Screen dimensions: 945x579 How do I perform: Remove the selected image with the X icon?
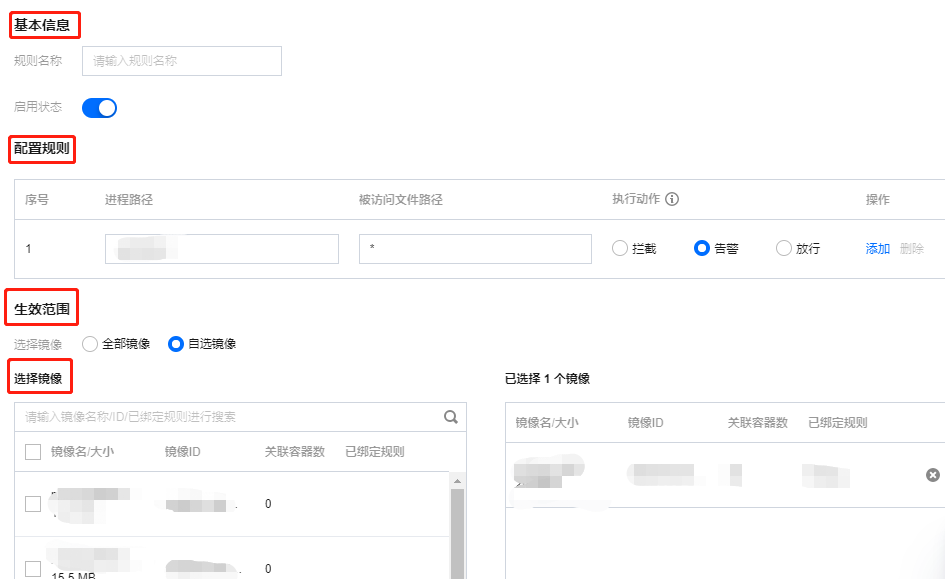point(932,475)
